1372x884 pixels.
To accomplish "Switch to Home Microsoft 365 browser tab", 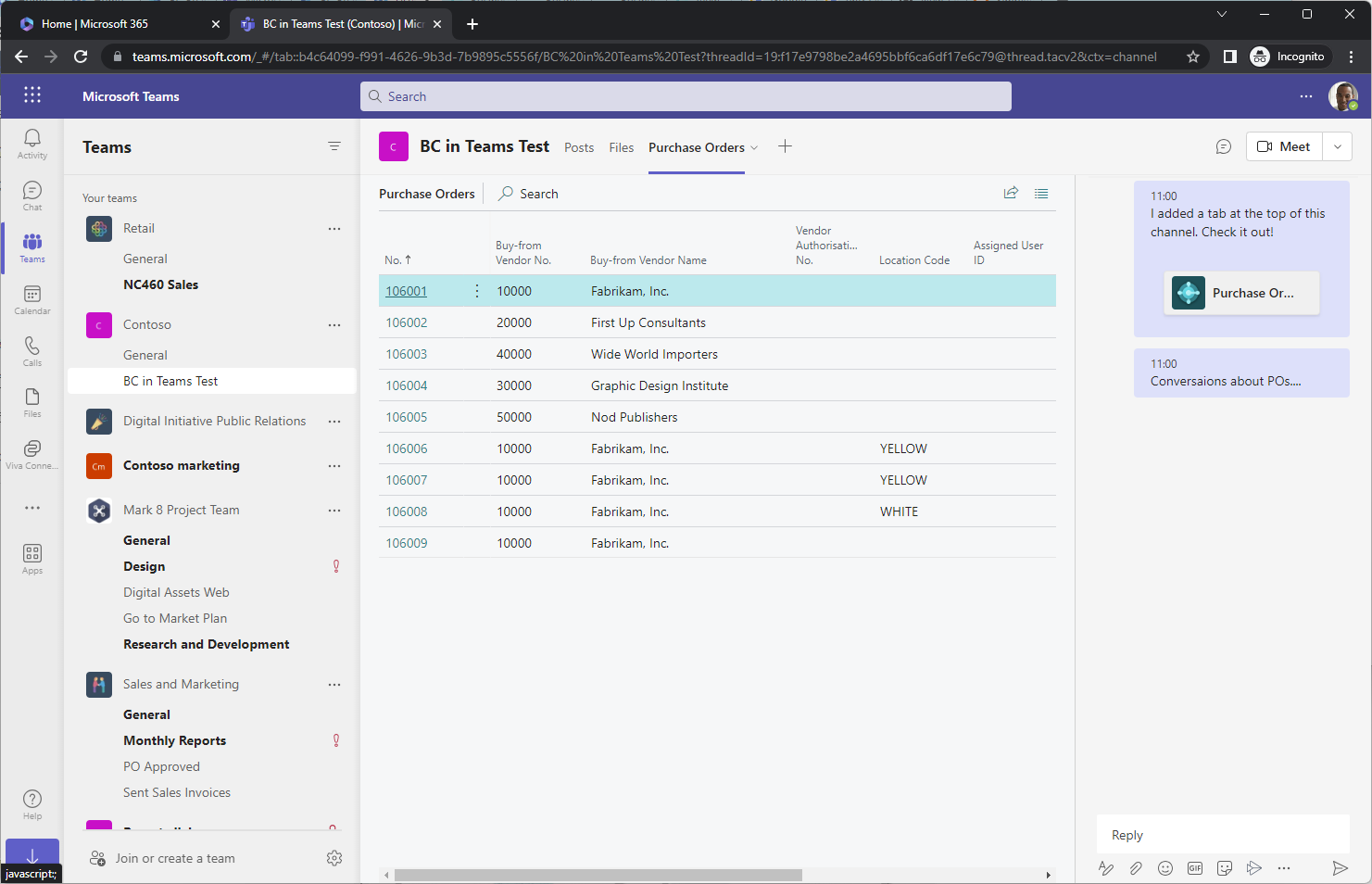I will click(x=118, y=24).
